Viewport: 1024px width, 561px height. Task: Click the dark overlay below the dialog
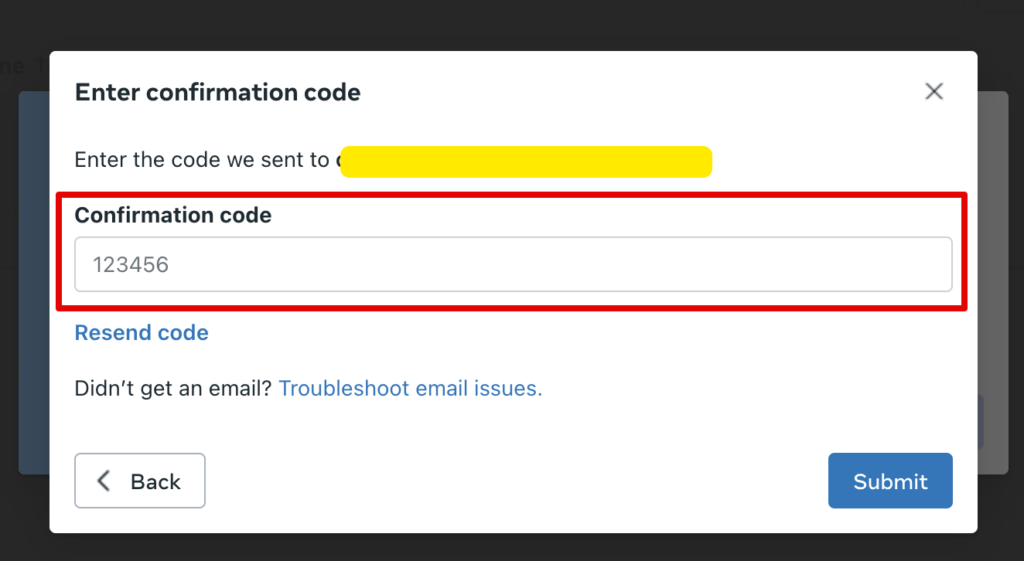512,547
